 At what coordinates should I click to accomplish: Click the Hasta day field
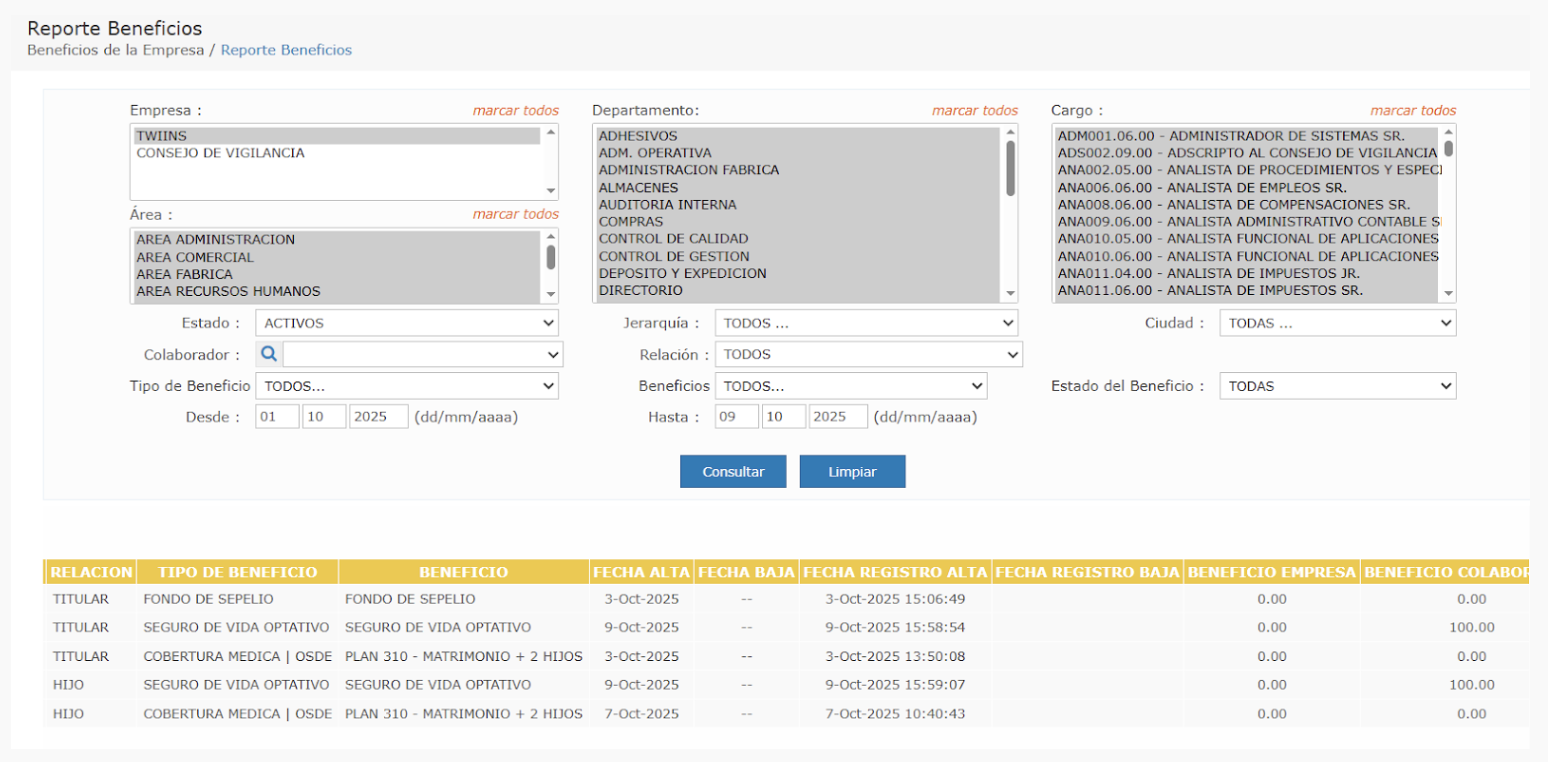(x=737, y=417)
